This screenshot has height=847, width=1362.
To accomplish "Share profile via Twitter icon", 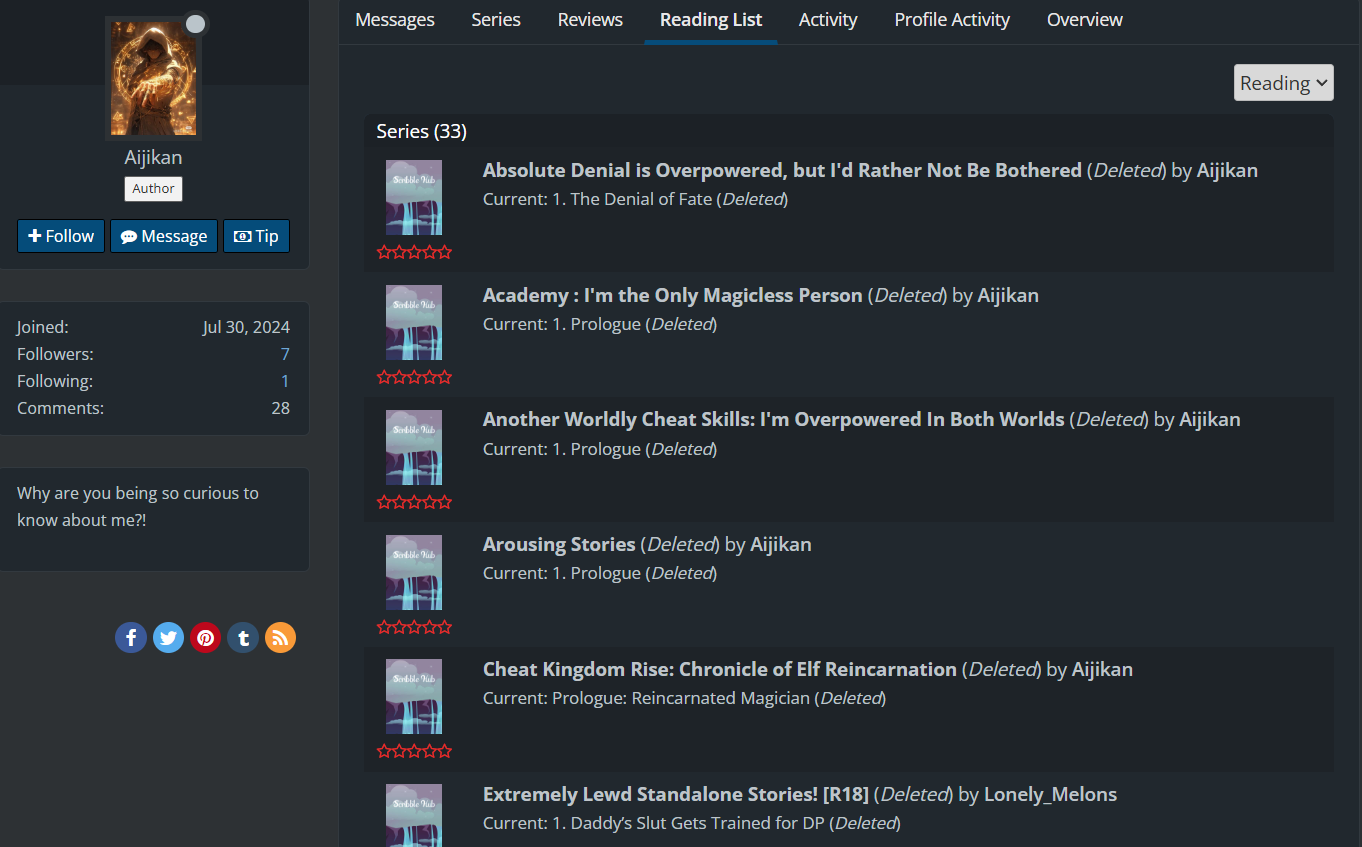I will (168, 638).
